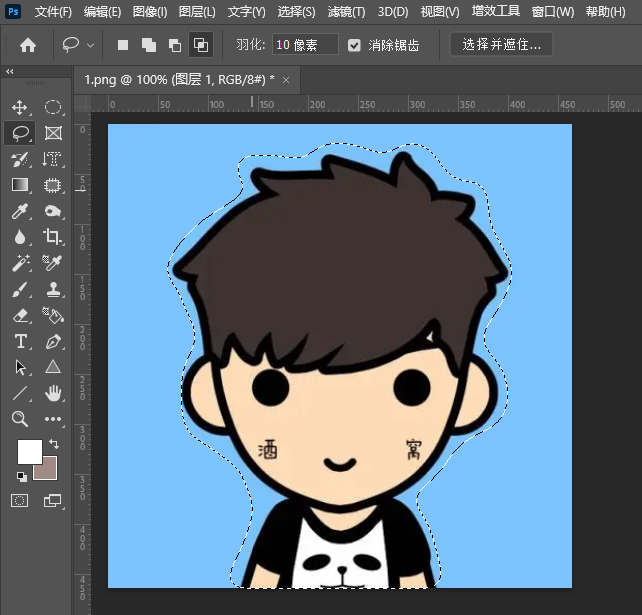Select the Path Selection arrow tool
The image size is (642, 615).
pyautogui.click(x=20, y=368)
